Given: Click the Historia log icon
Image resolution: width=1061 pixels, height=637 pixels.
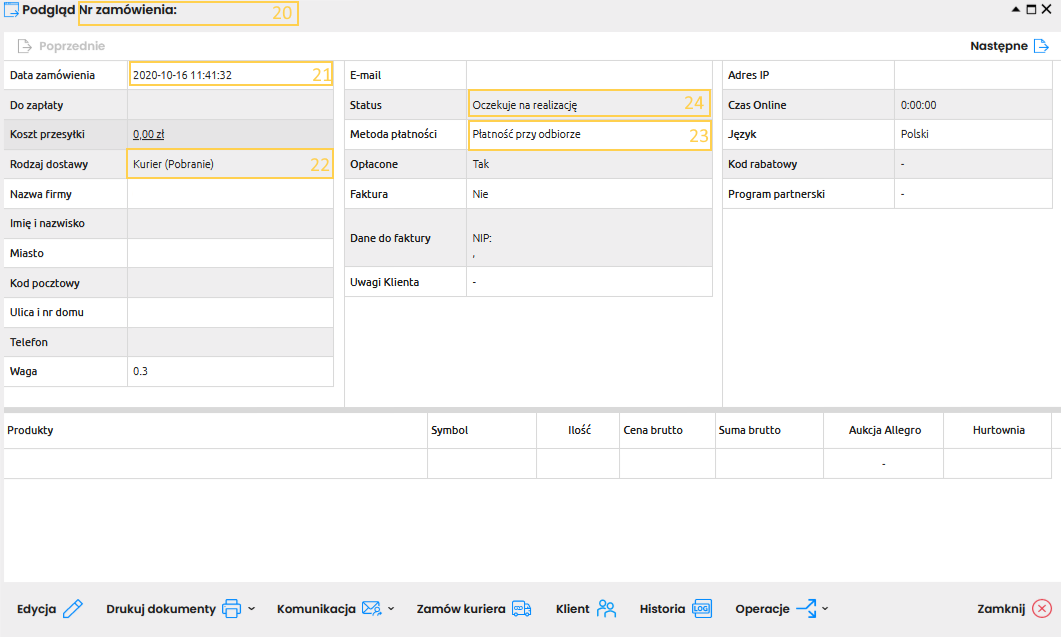Looking at the screenshot, I should coord(701,609).
